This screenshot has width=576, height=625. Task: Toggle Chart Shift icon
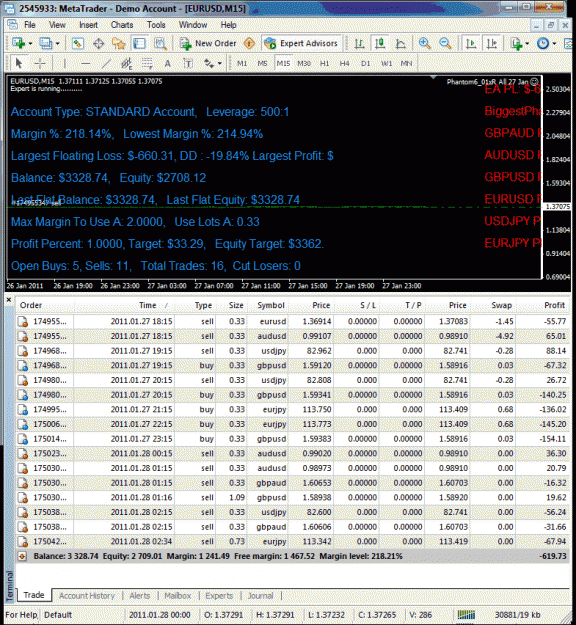491,43
